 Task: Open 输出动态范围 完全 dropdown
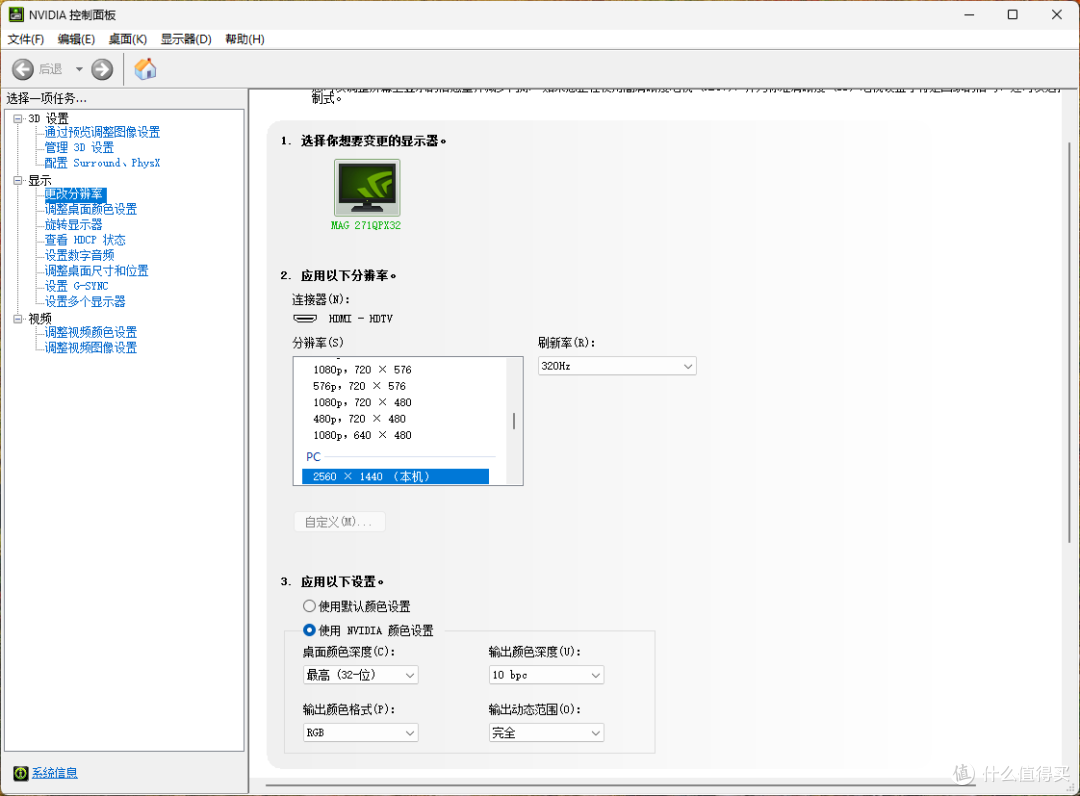point(546,733)
